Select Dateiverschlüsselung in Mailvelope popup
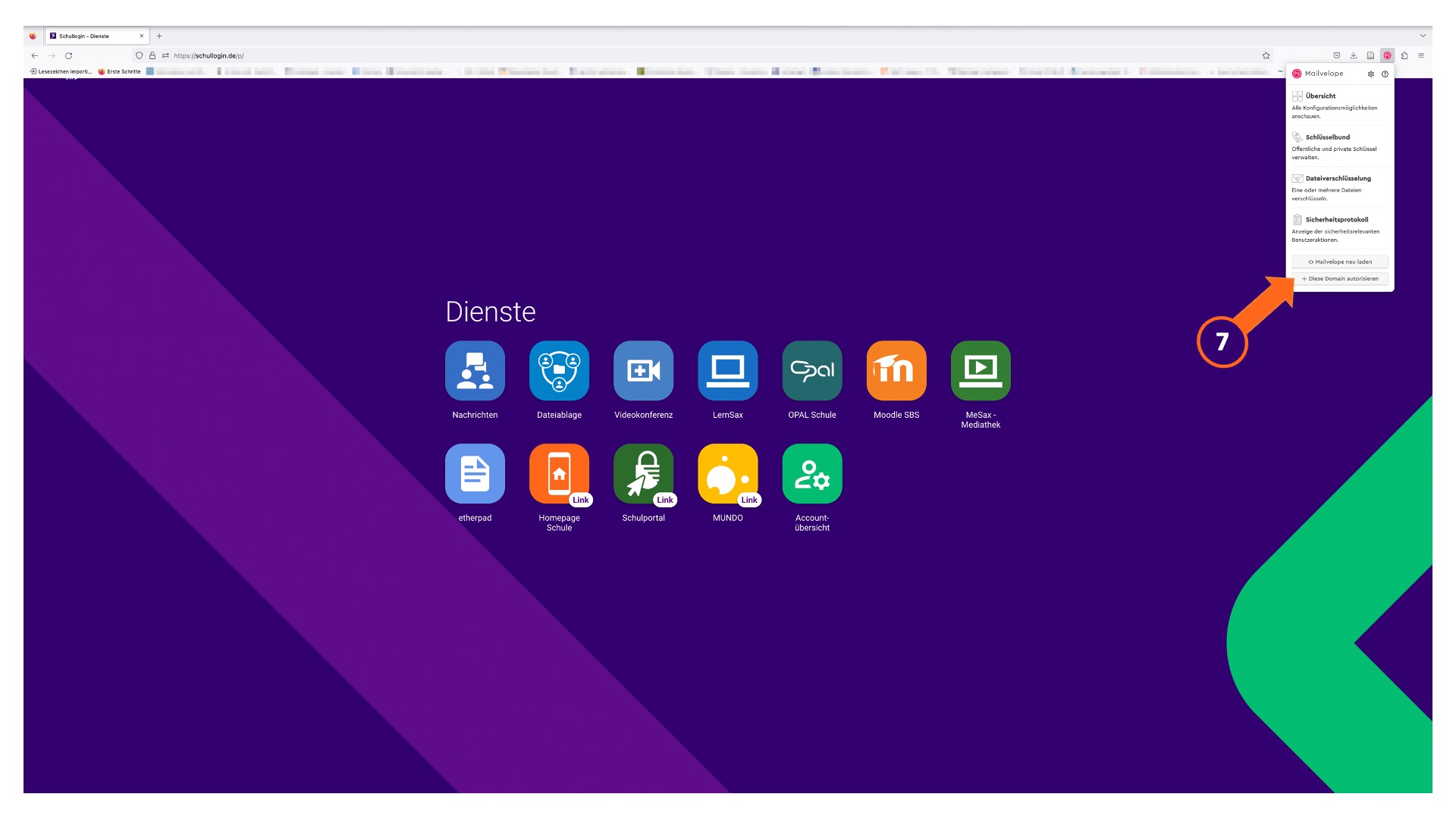 [1340, 188]
